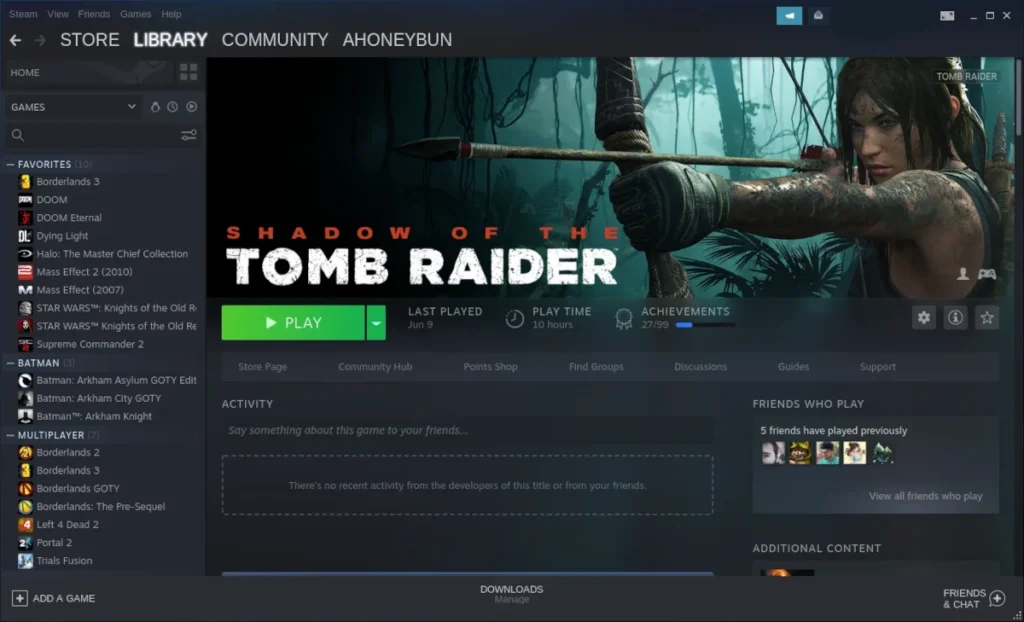Image resolution: width=1024 pixels, height=622 pixels.
Task: Click the achievements ribbon icon
Action: click(x=624, y=318)
